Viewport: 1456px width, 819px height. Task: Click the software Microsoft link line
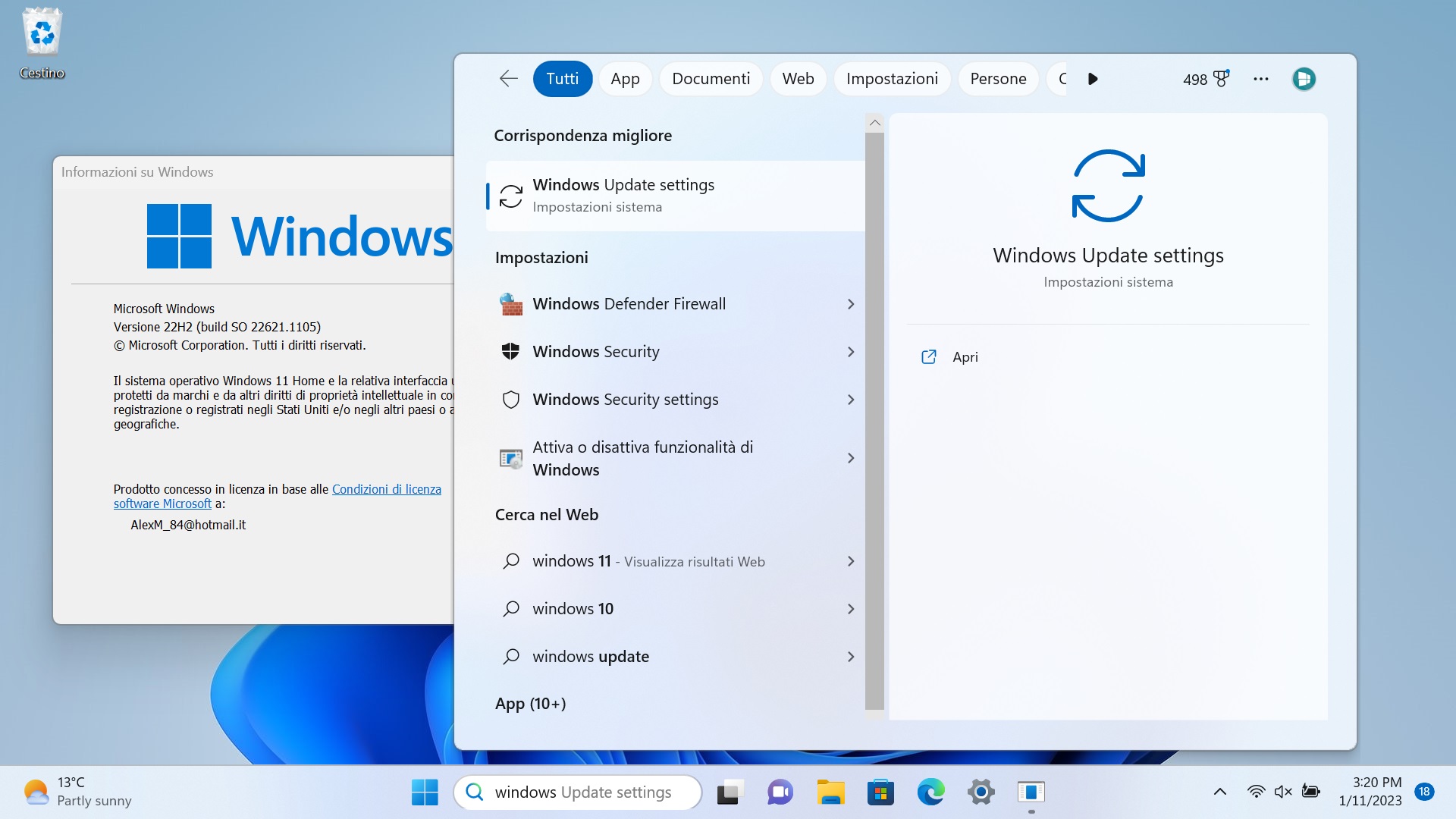point(162,504)
